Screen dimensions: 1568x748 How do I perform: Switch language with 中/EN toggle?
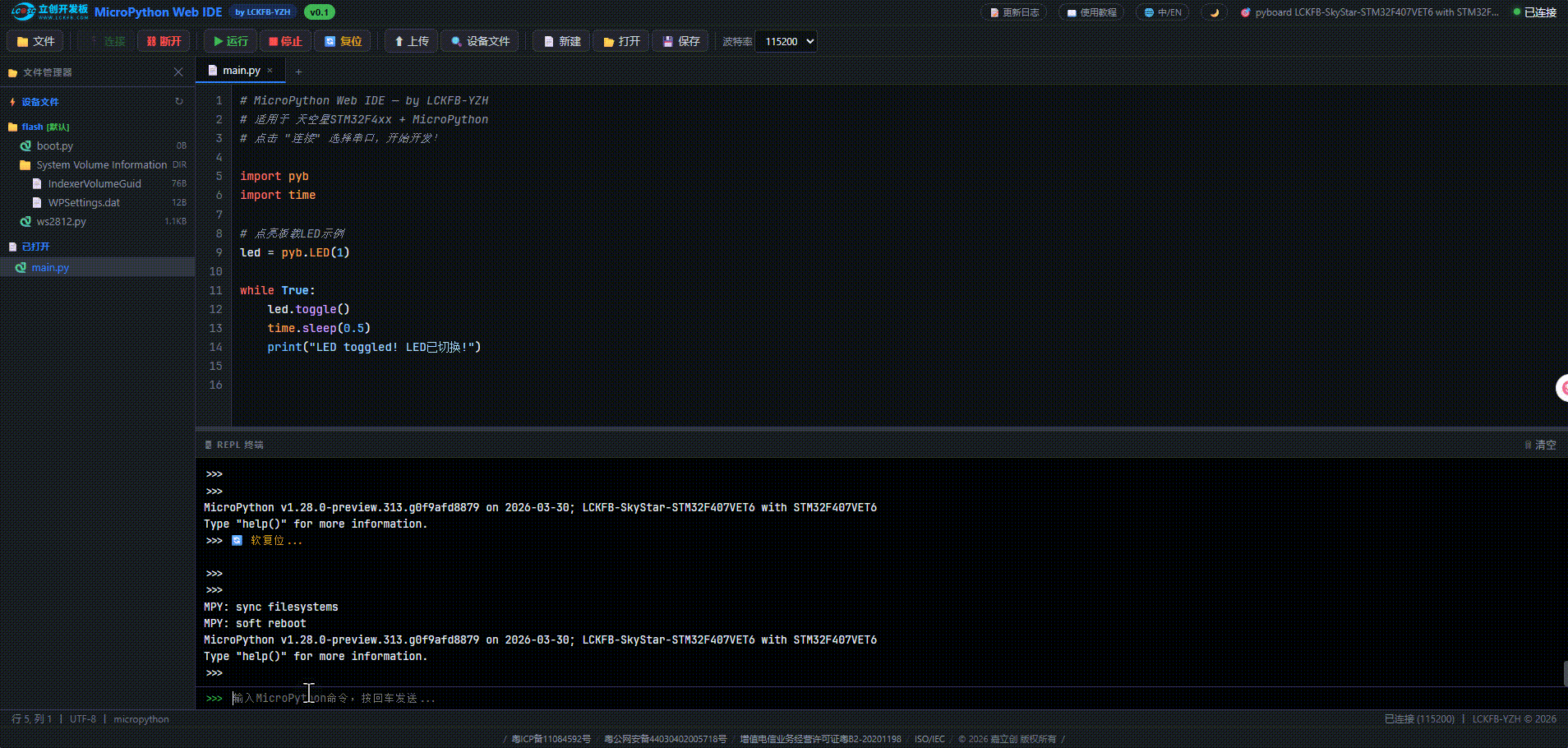tap(1162, 12)
